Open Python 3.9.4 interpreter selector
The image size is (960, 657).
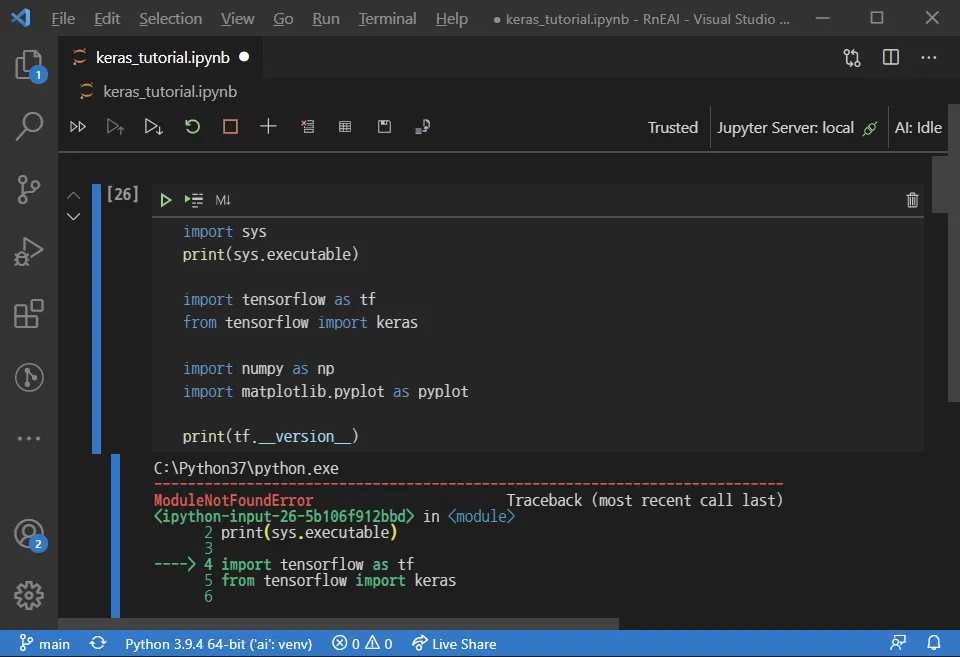pos(218,644)
